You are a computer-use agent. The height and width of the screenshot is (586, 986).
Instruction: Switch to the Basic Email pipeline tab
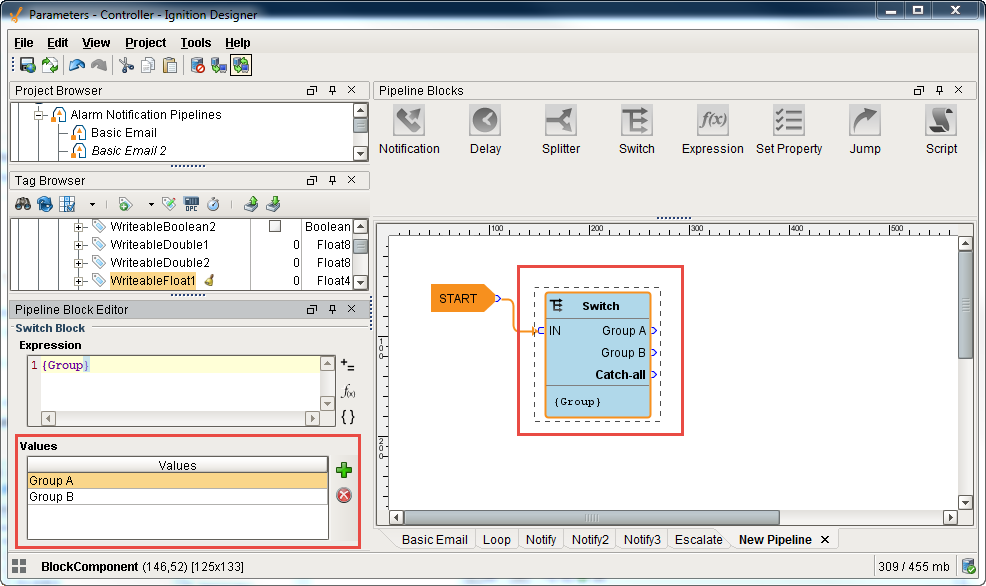[x=435, y=539]
